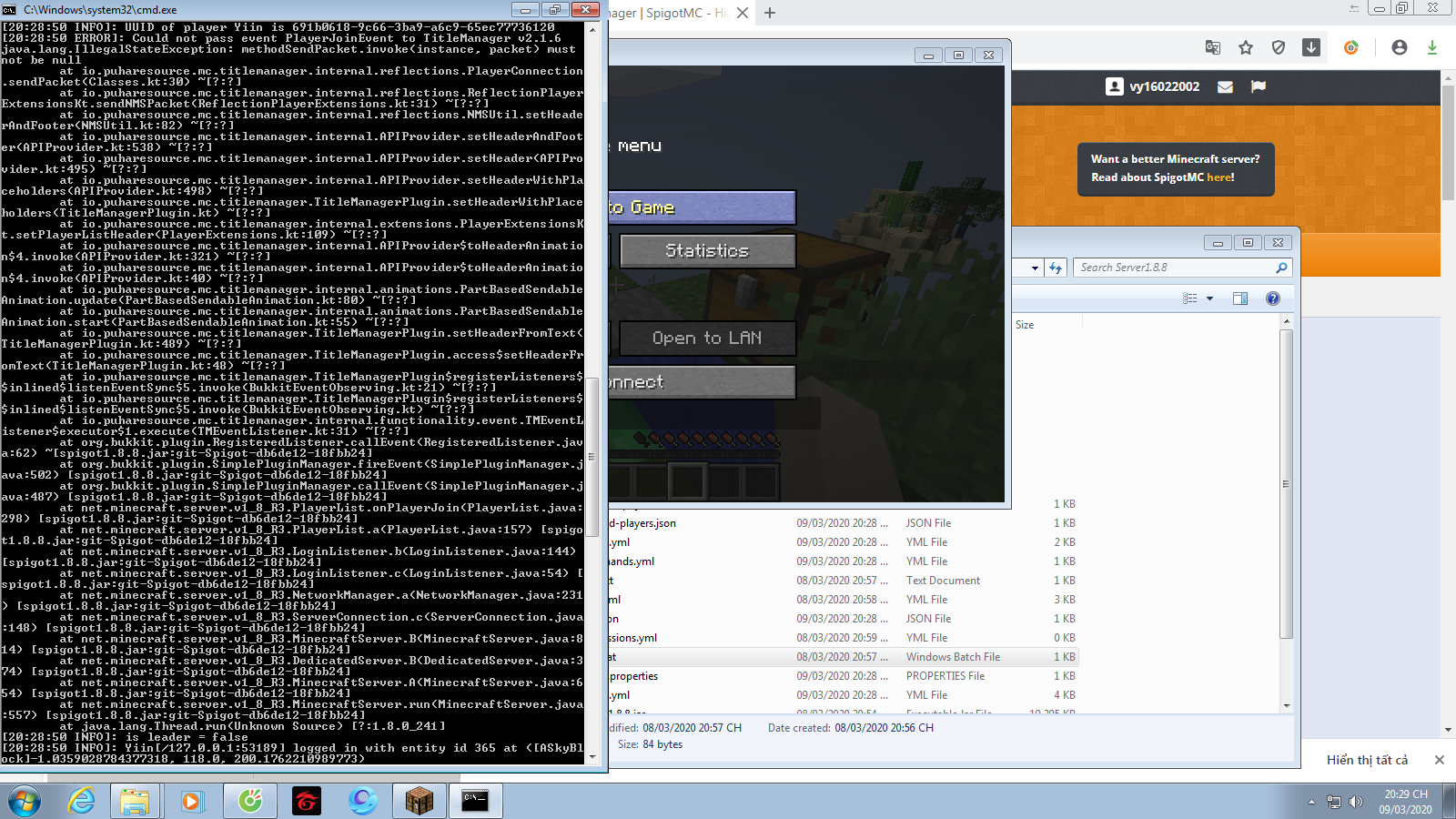
Task: Click the vy16022002 user avatar icon
Action: (x=1115, y=86)
